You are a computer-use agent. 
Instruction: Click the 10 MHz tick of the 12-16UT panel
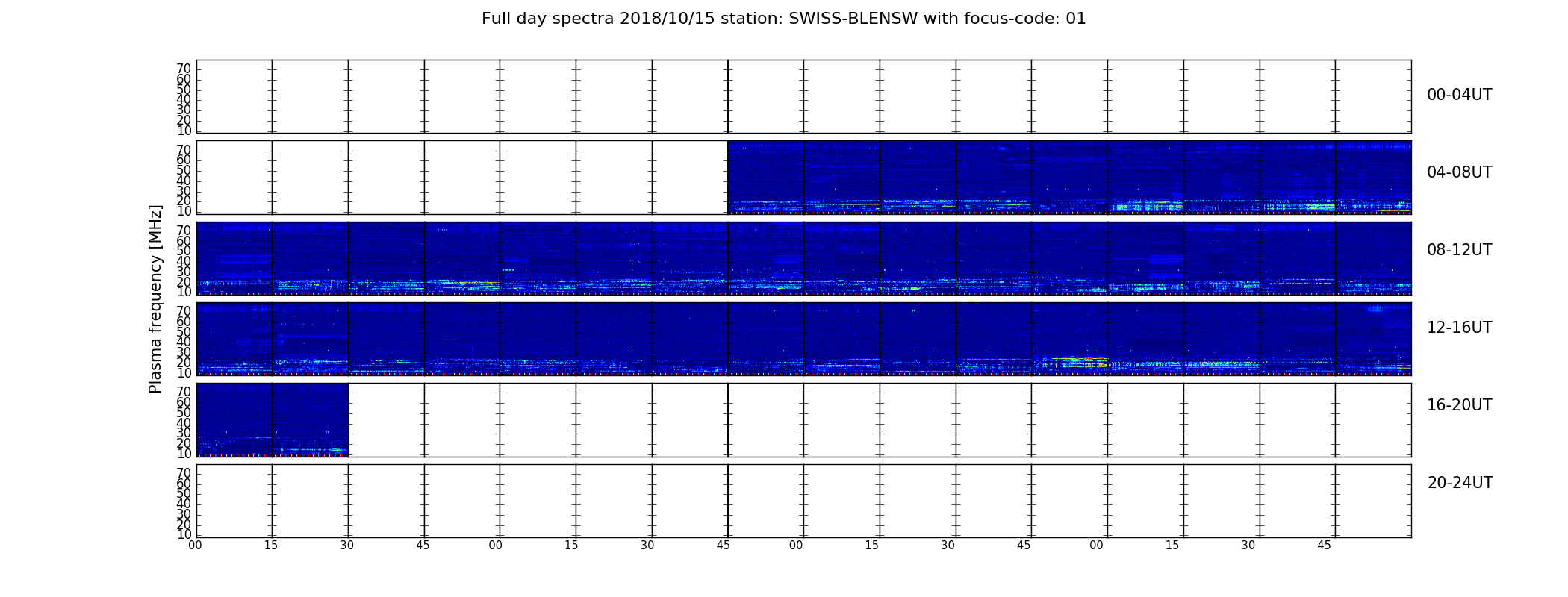pos(184,373)
